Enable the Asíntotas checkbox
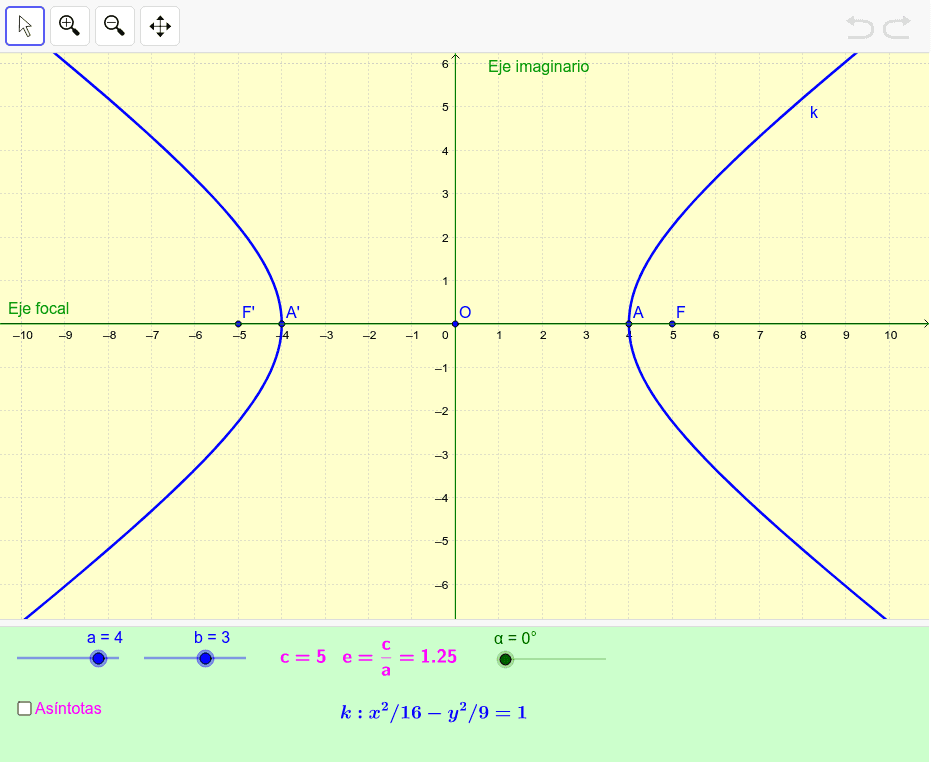Image resolution: width=931 pixels, height=764 pixels. [24, 708]
